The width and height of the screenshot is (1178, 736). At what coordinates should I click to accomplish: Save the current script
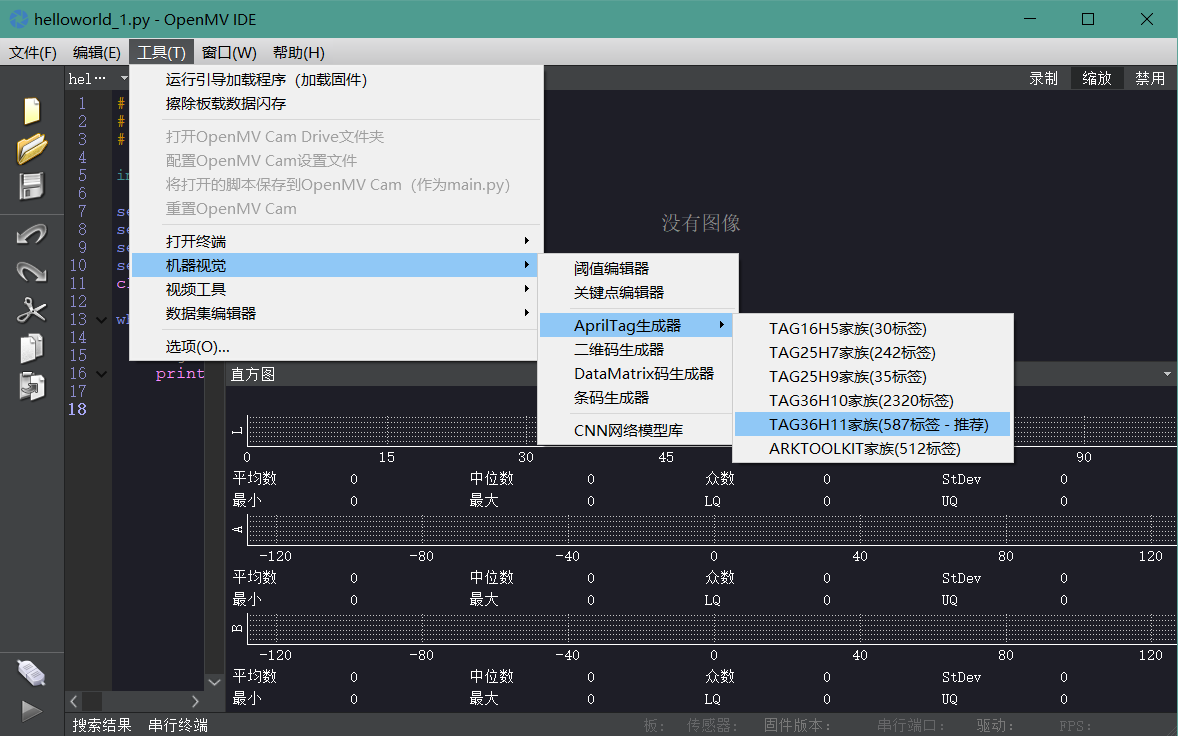pos(31,185)
